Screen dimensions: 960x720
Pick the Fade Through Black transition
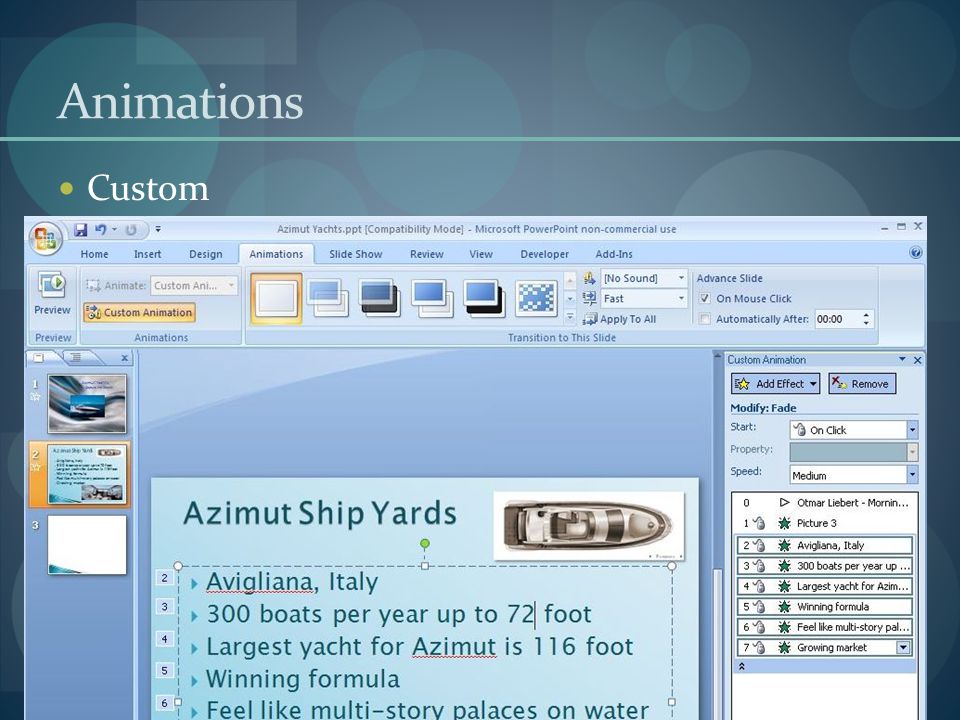[x=380, y=298]
